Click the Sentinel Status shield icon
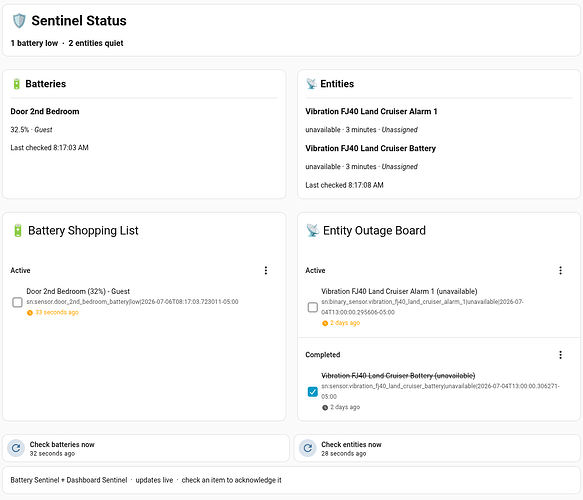583x500 pixels. pos(19,21)
